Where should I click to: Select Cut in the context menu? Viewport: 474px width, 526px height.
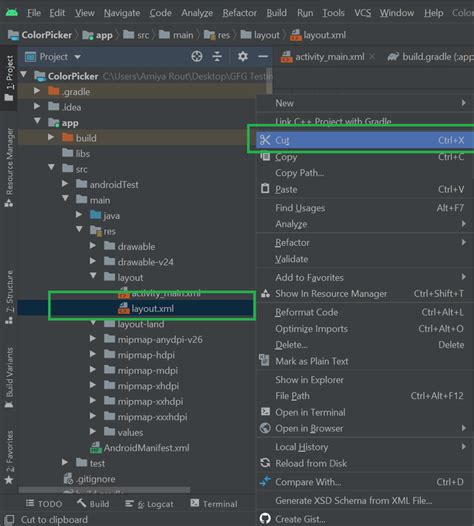365,140
